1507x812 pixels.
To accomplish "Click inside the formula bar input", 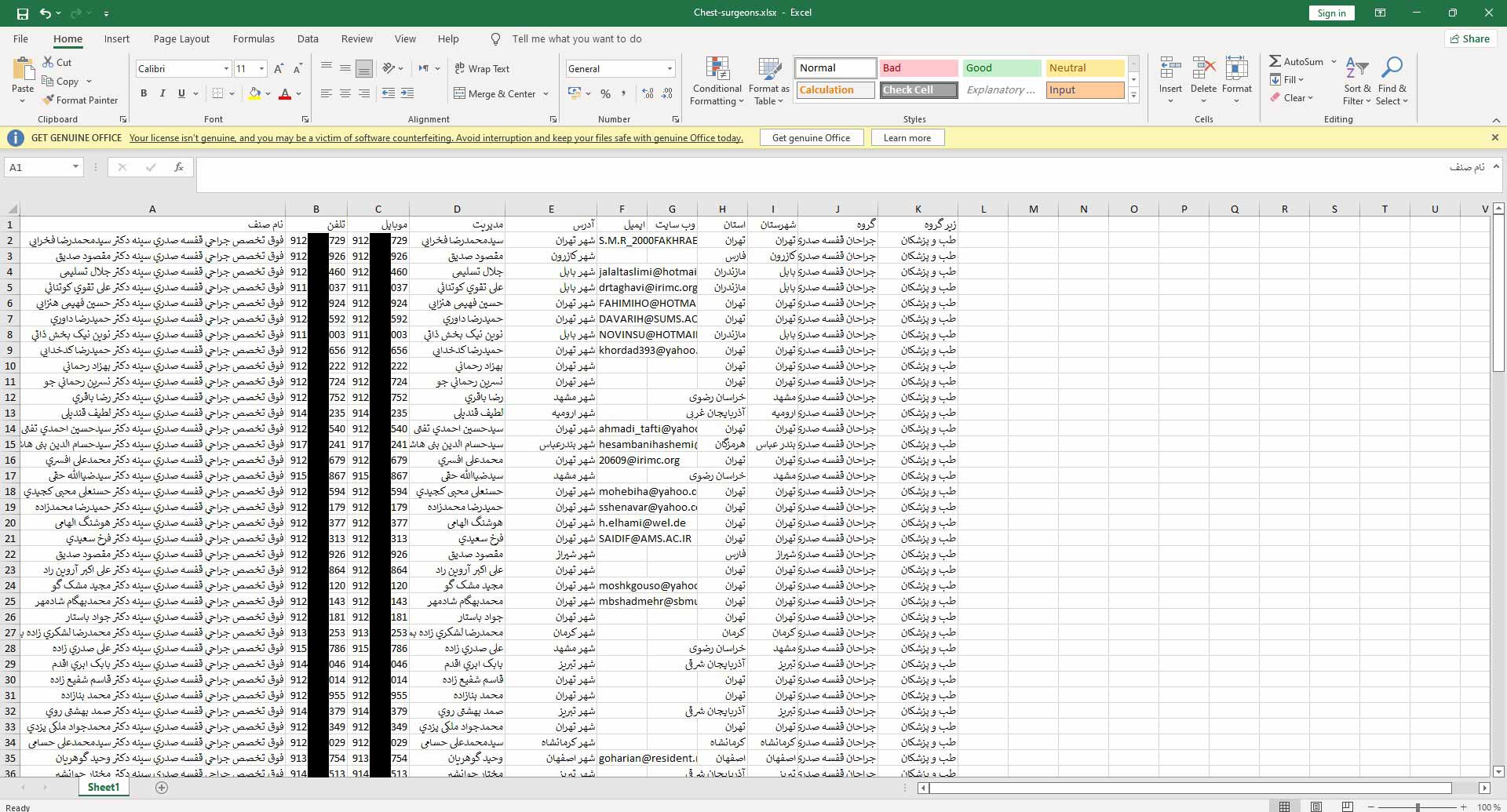I will pyautogui.click(x=785, y=173).
